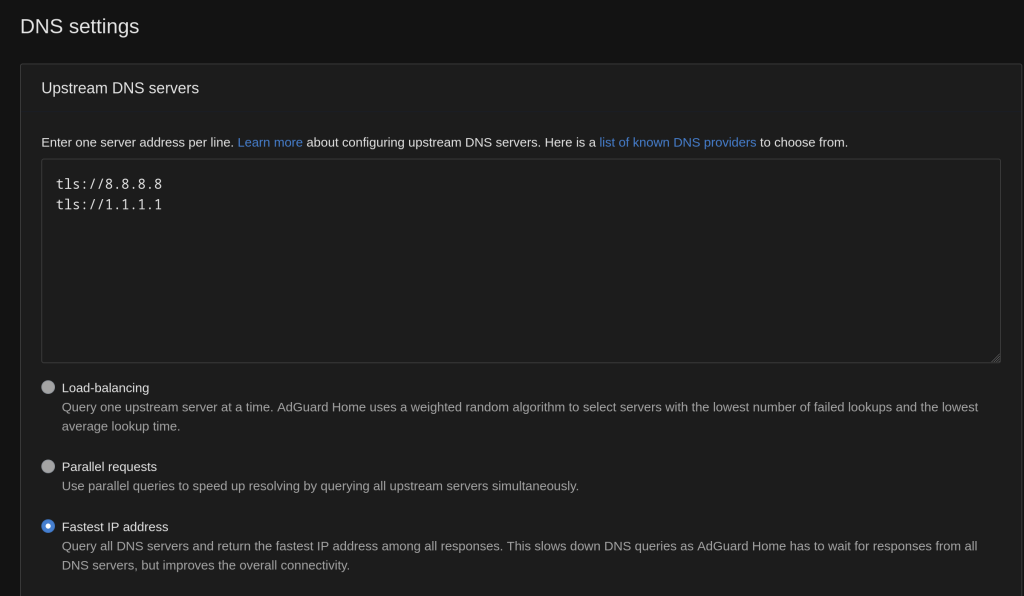1024x596 pixels.
Task: Click the tls://1.1.1.1 server entry
Action: (109, 204)
